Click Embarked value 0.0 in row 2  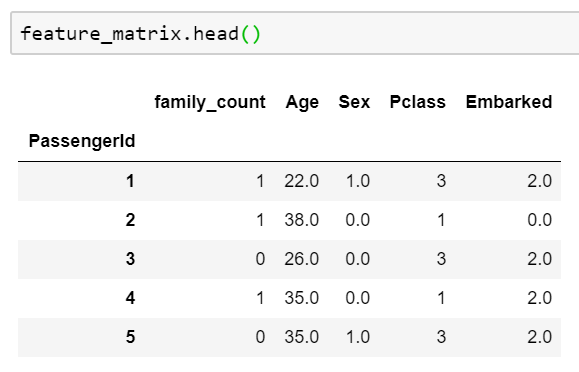coord(539,220)
